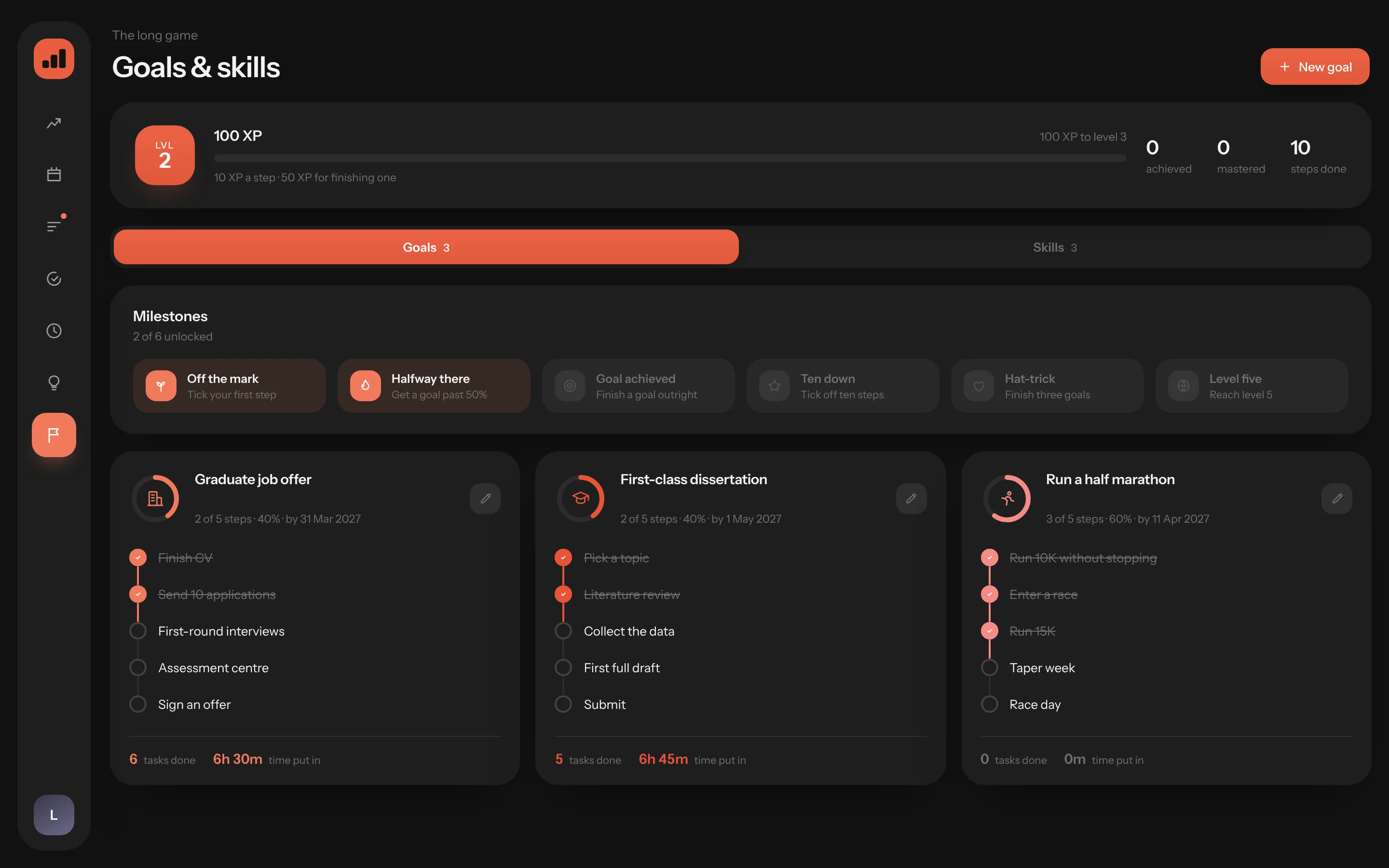Open the calendar page from sidebar
This screenshot has width=1389, height=868.
pos(54,175)
